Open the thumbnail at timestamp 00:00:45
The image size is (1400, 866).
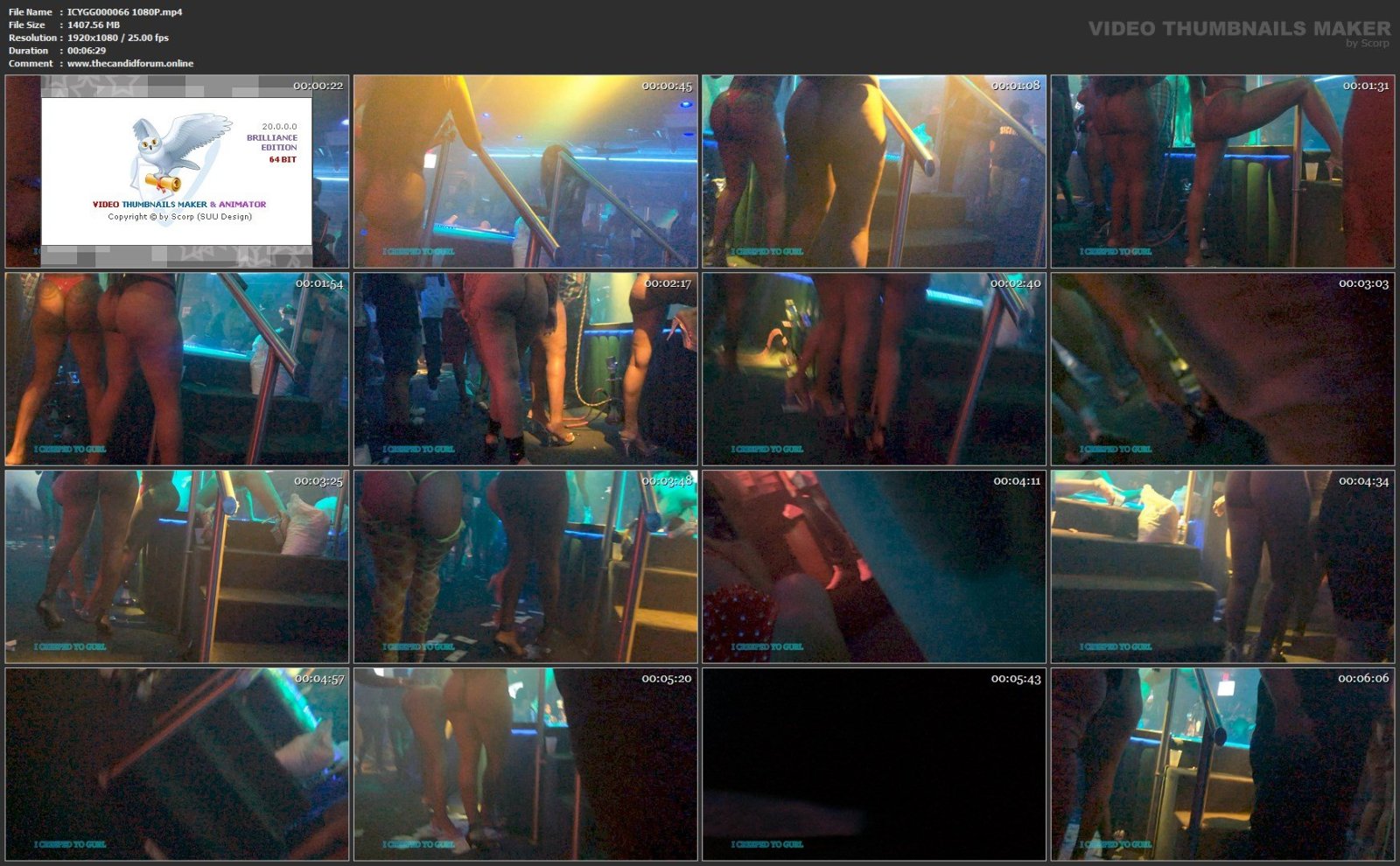pos(525,171)
